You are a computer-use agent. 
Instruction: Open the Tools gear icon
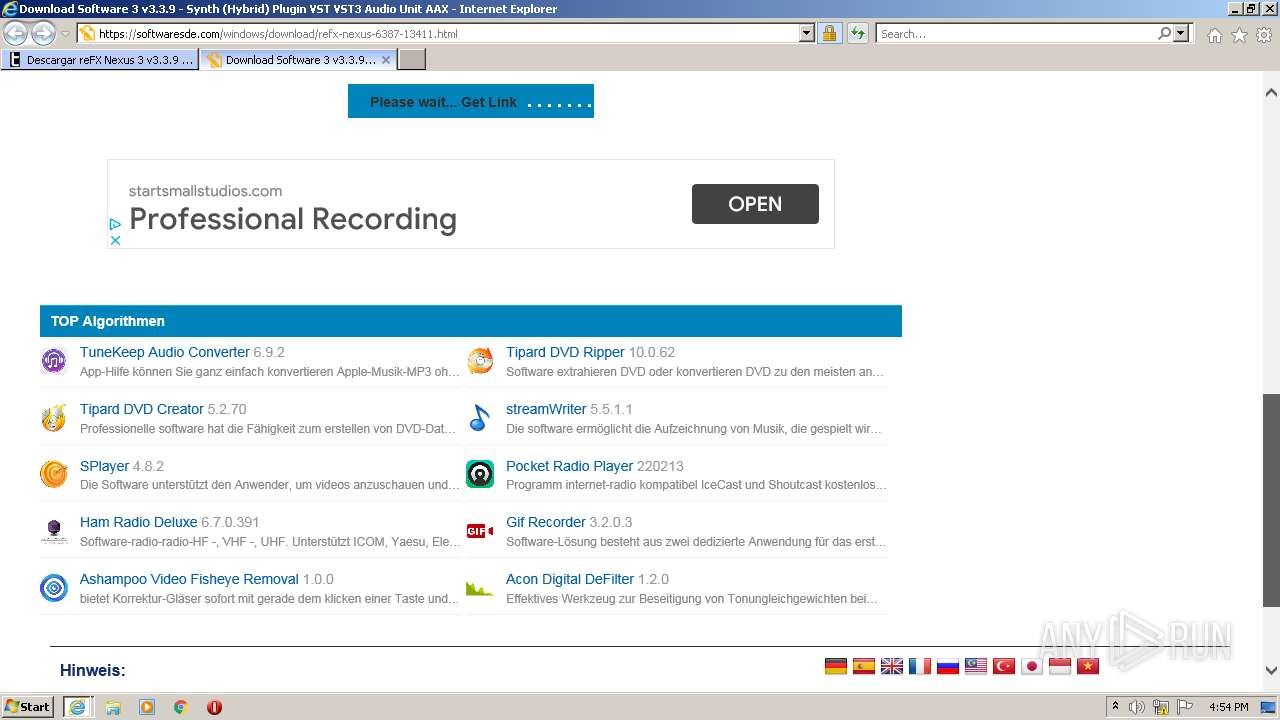pos(1264,35)
